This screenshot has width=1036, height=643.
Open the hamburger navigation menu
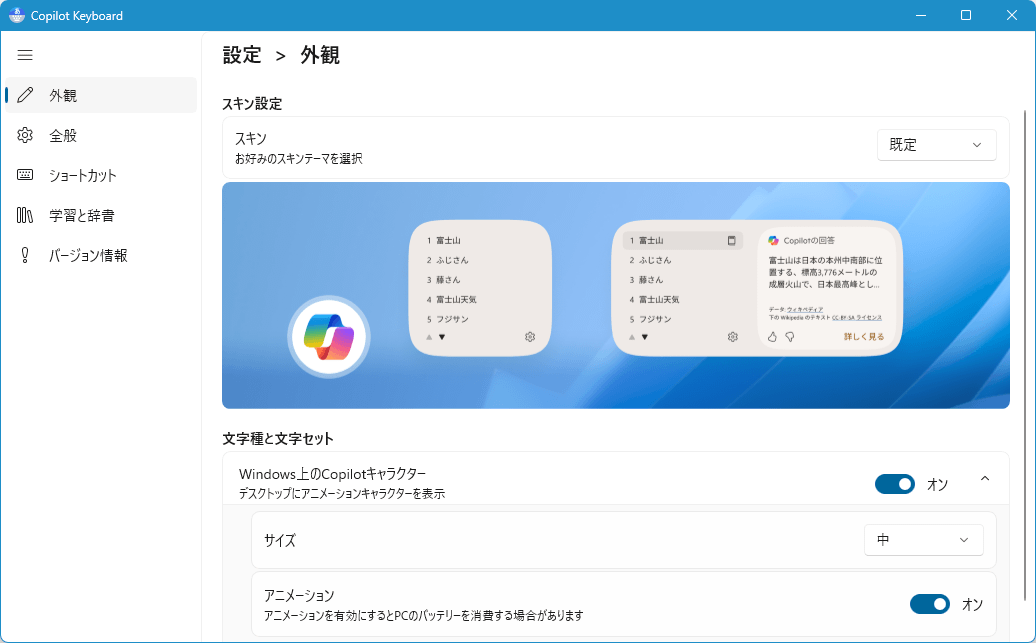[25, 55]
